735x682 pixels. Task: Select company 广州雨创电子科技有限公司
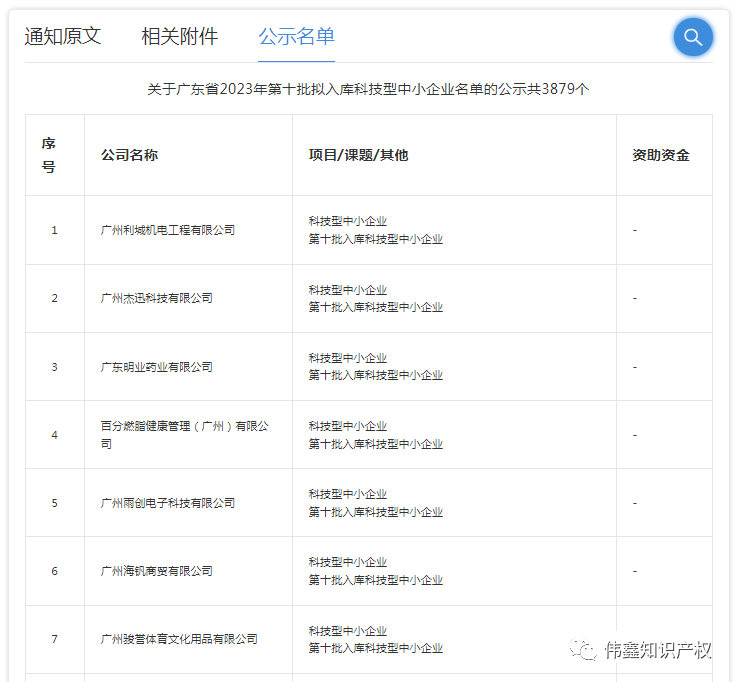(168, 503)
